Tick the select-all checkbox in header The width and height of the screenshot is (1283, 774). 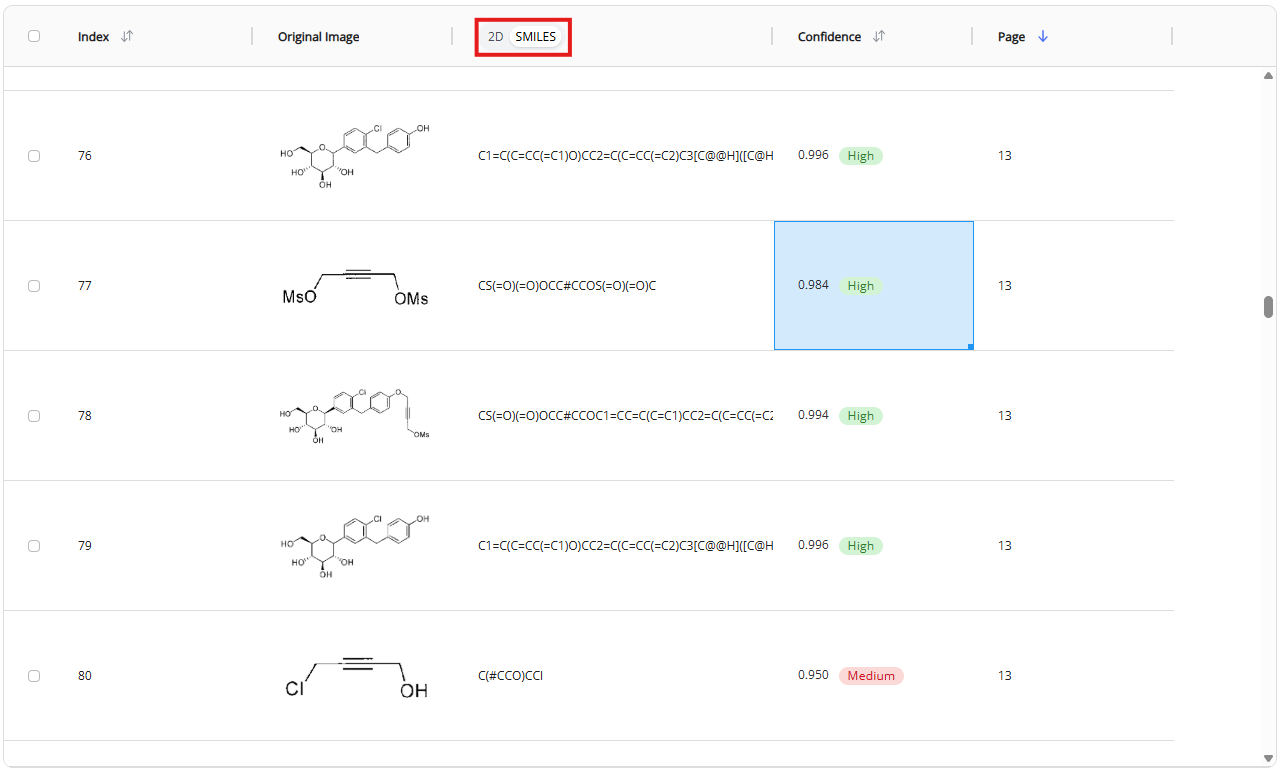point(34,36)
